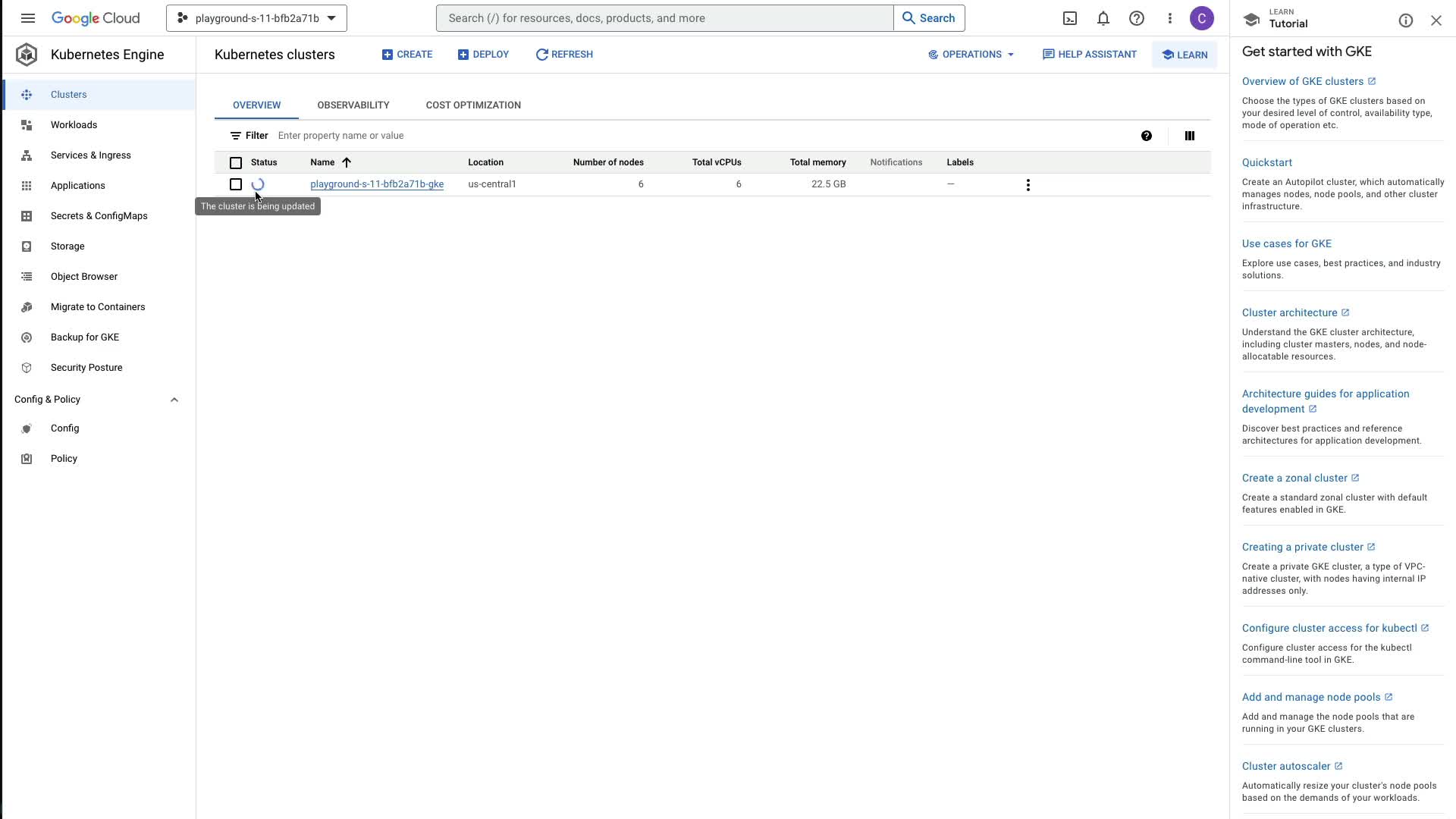
Task: Open column display options icon
Action: coord(1189,136)
